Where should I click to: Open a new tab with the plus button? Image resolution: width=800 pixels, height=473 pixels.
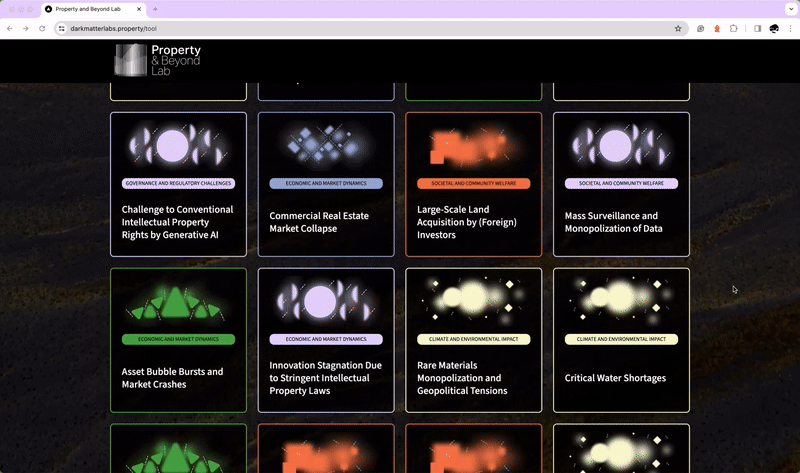point(155,9)
